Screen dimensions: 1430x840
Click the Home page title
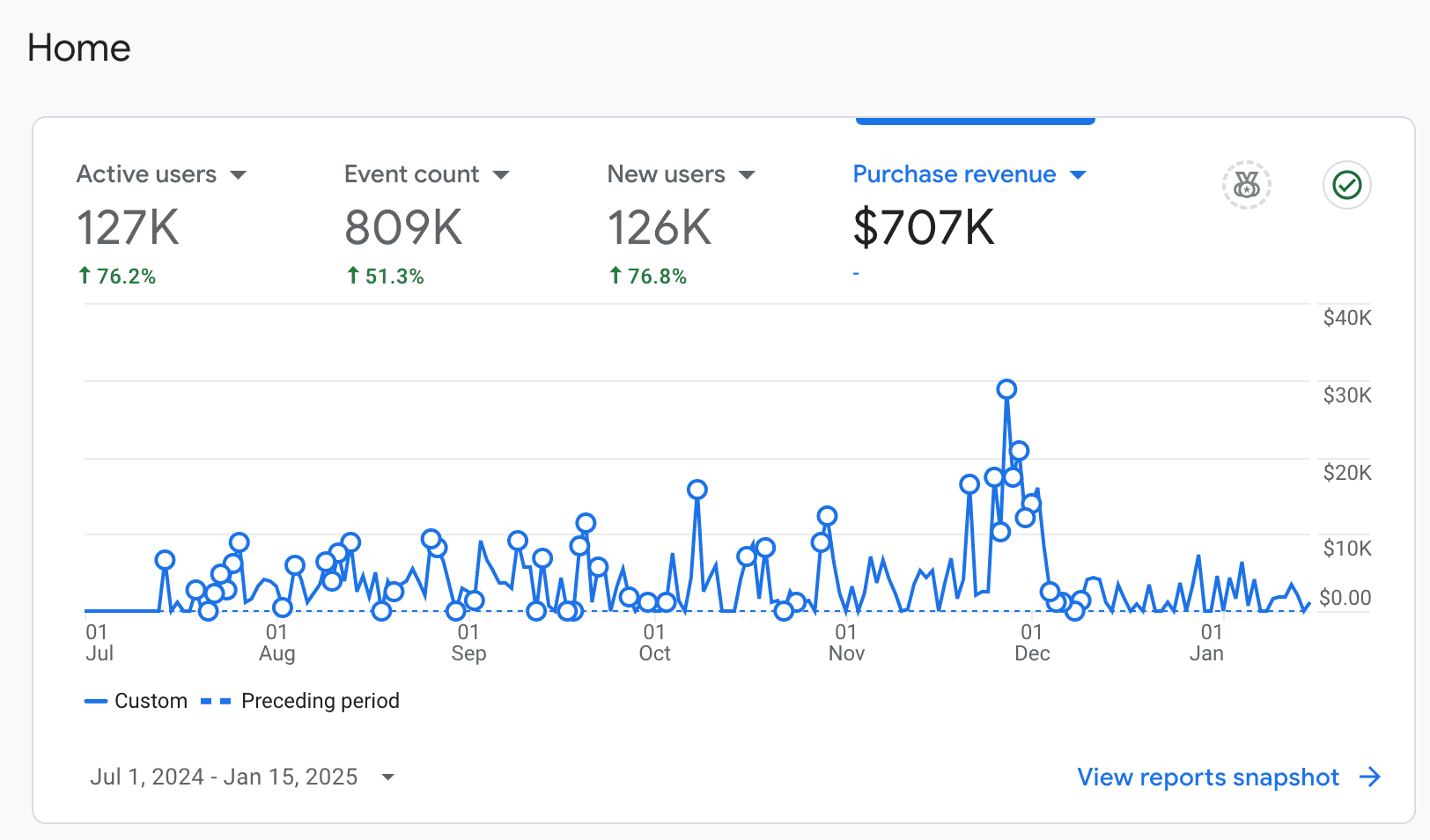(78, 48)
